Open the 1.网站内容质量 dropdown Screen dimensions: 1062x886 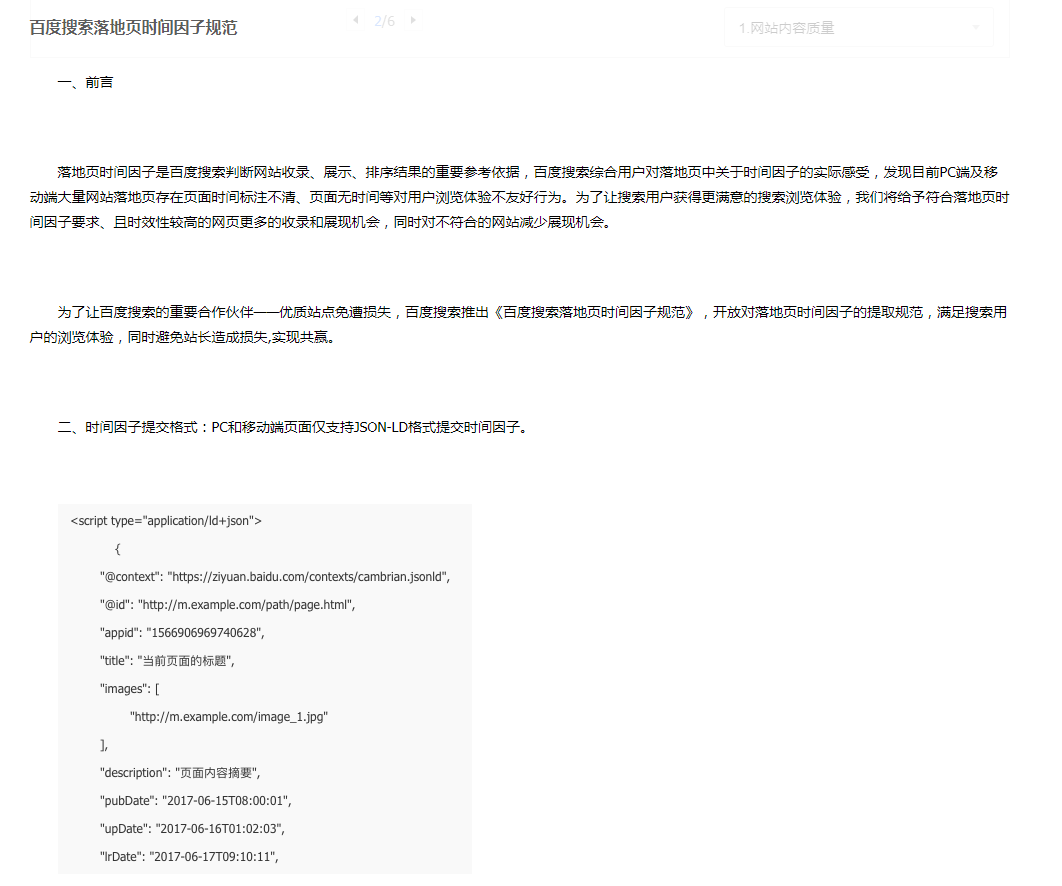(x=859, y=28)
